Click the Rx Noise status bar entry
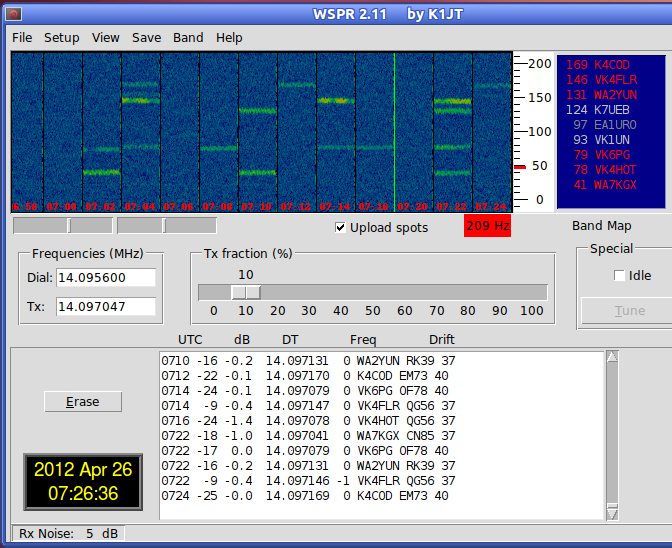This screenshot has width=672, height=548. click(69, 533)
